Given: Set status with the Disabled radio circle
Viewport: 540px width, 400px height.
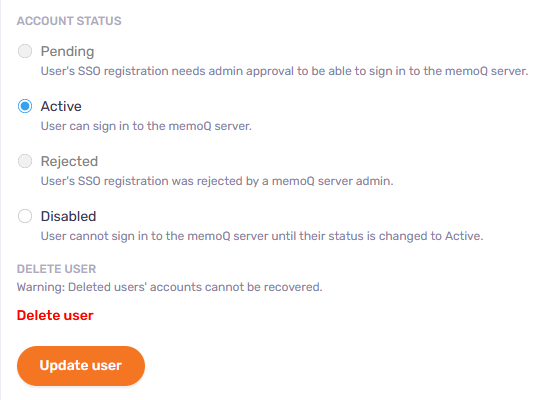Looking at the screenshot, I should [25, 216].
